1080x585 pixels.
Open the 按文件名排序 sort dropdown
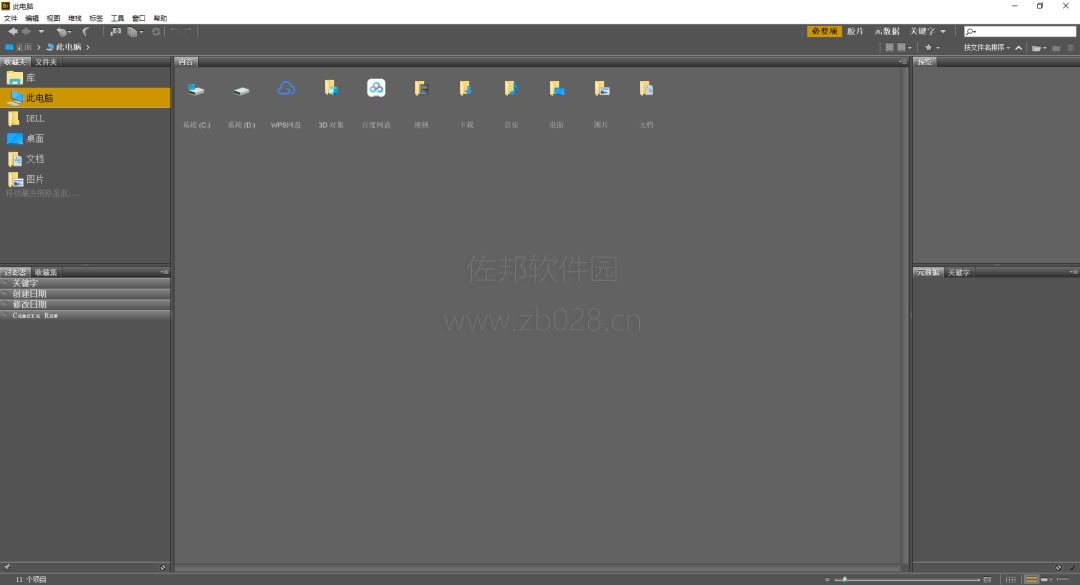(x=986, y=48)
